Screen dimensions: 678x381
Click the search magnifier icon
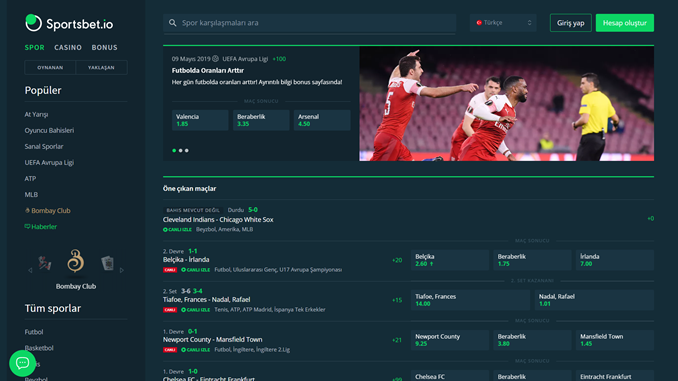point(173,22)
